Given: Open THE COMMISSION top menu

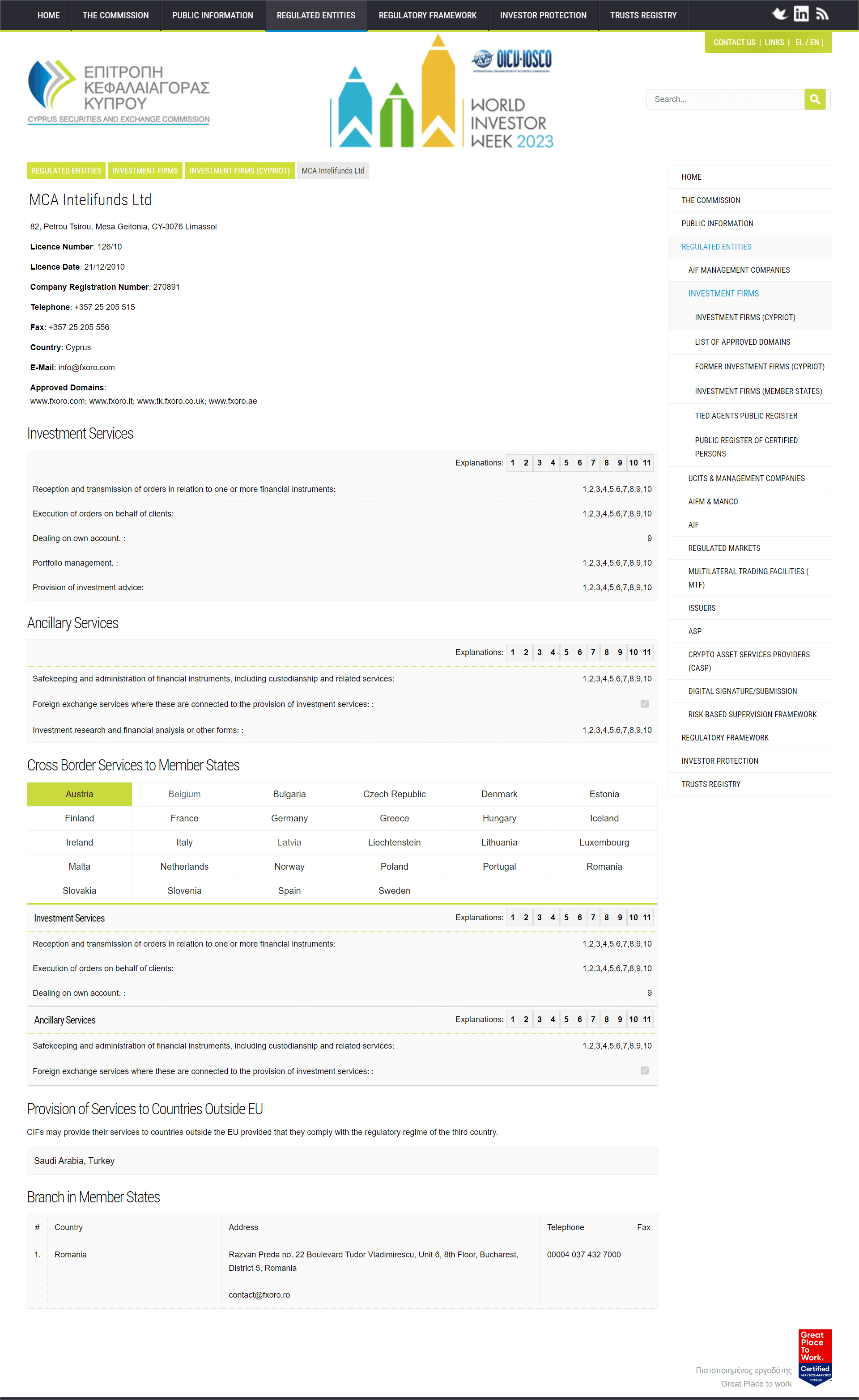Looking at the screenshot, I should click(115, 15).
